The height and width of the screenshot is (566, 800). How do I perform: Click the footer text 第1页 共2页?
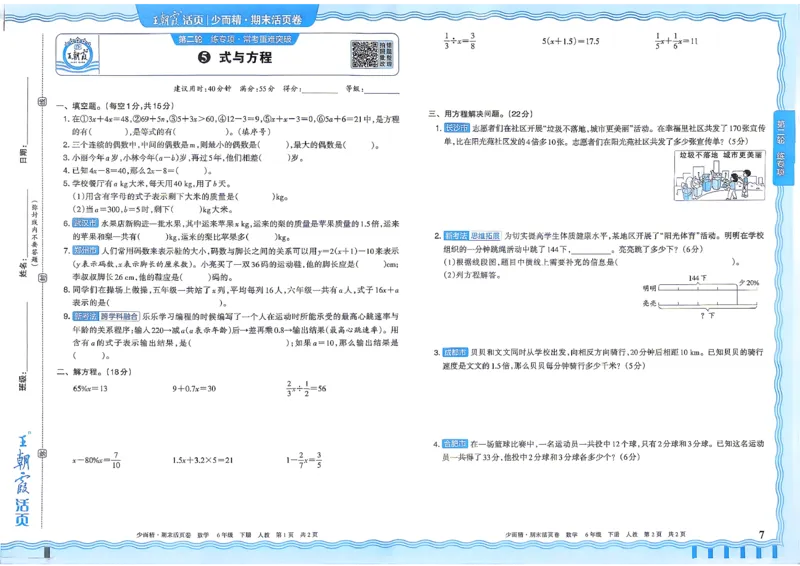(296, 535)
